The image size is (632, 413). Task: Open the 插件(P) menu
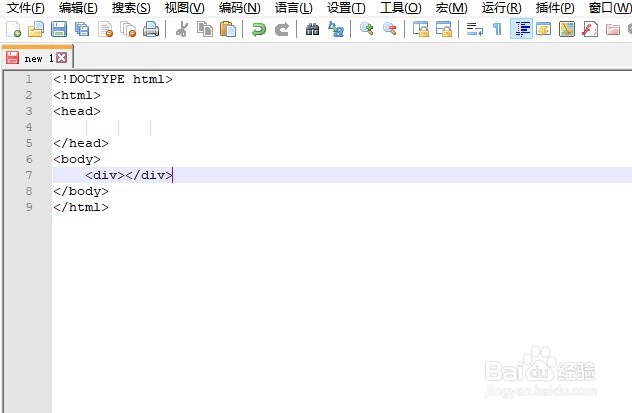pos(555,8)
